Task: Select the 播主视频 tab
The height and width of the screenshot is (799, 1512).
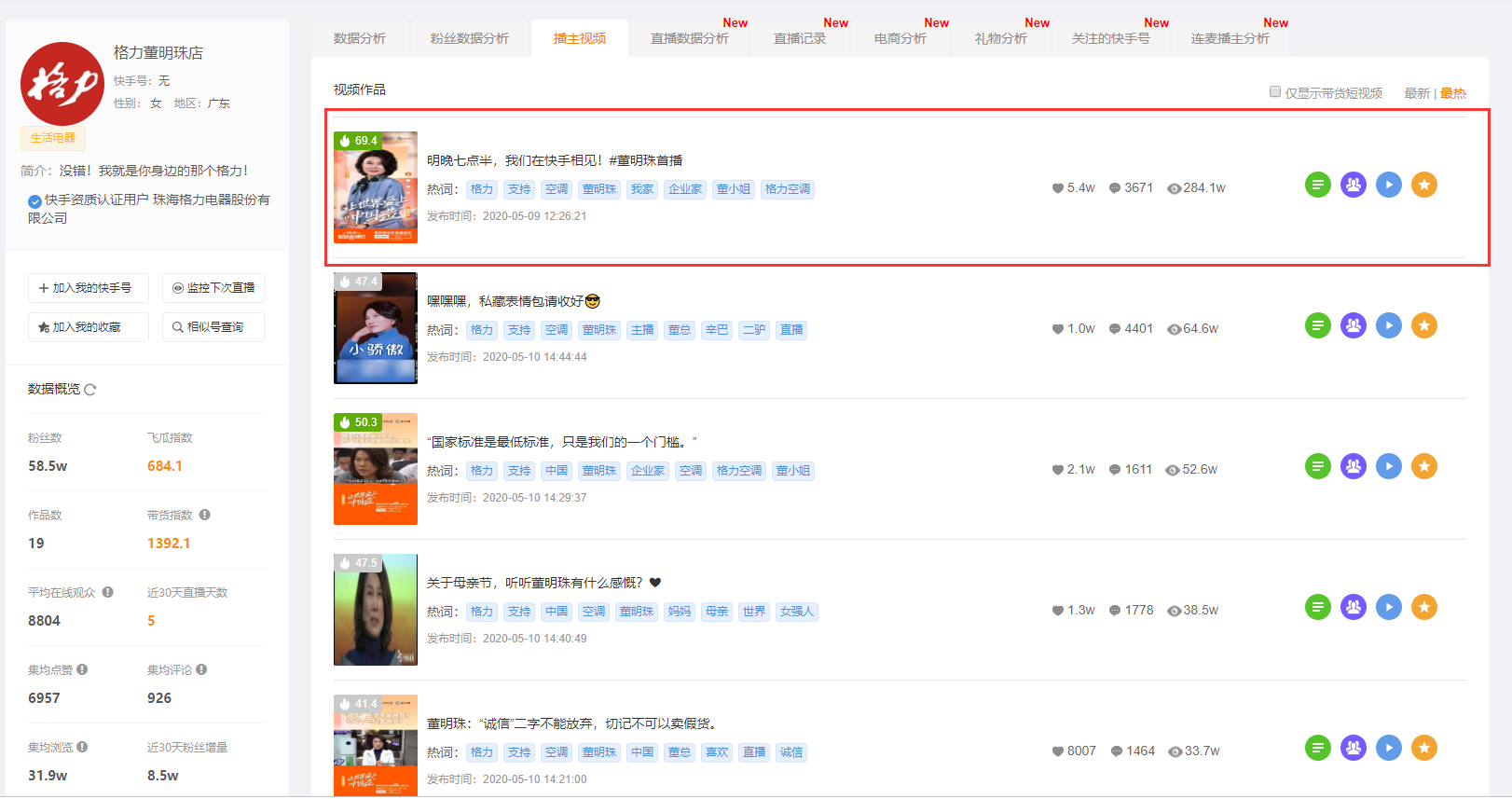Action: (x=580, y=38)
